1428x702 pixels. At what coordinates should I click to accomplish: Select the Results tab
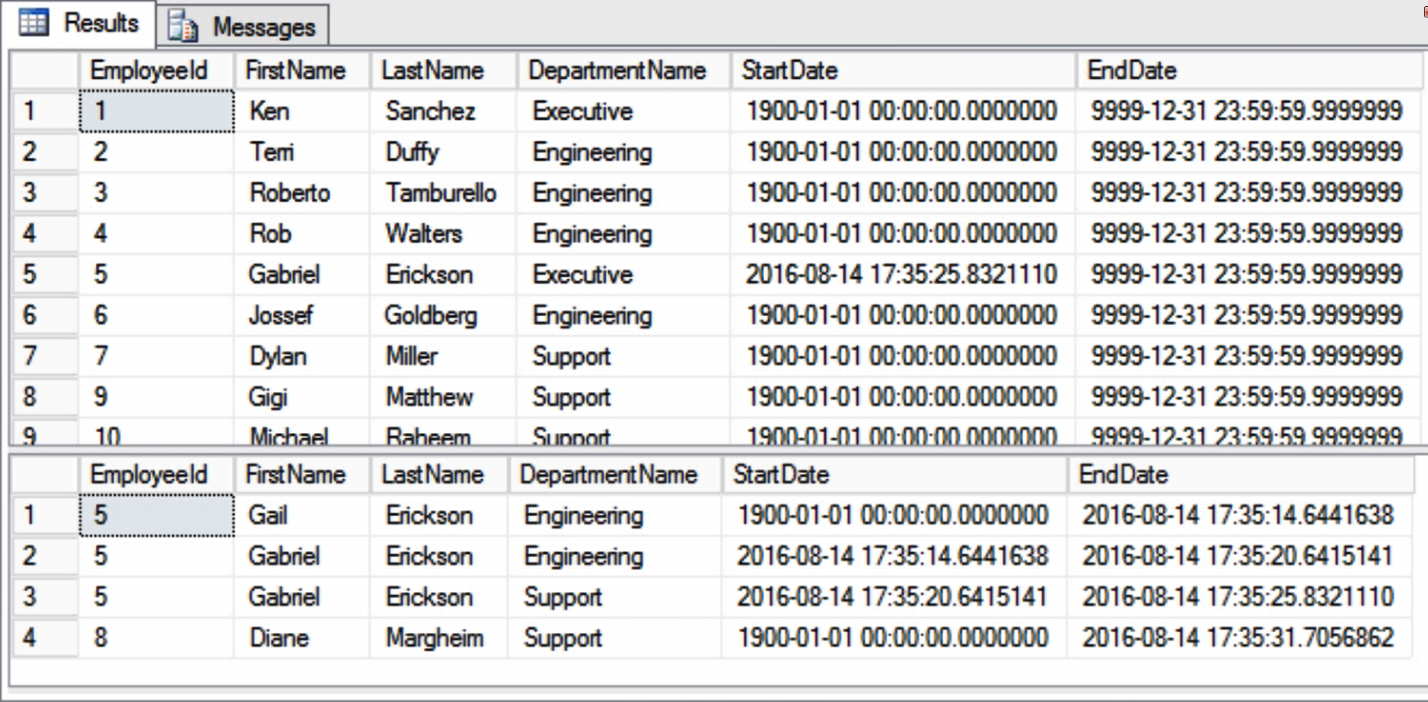(78, 24)
